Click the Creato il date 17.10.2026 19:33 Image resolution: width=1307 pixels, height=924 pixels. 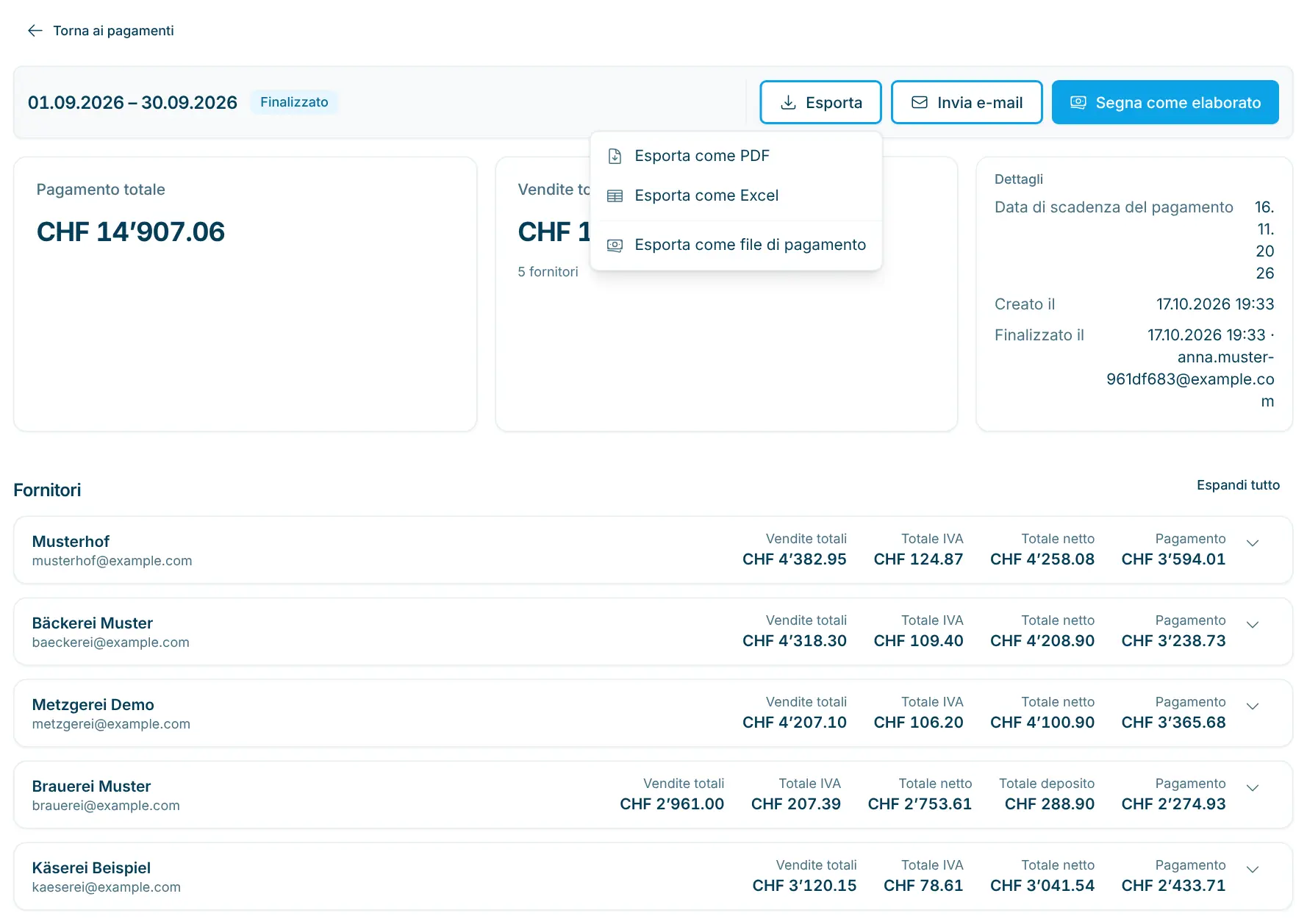[x=1215, y=304]
